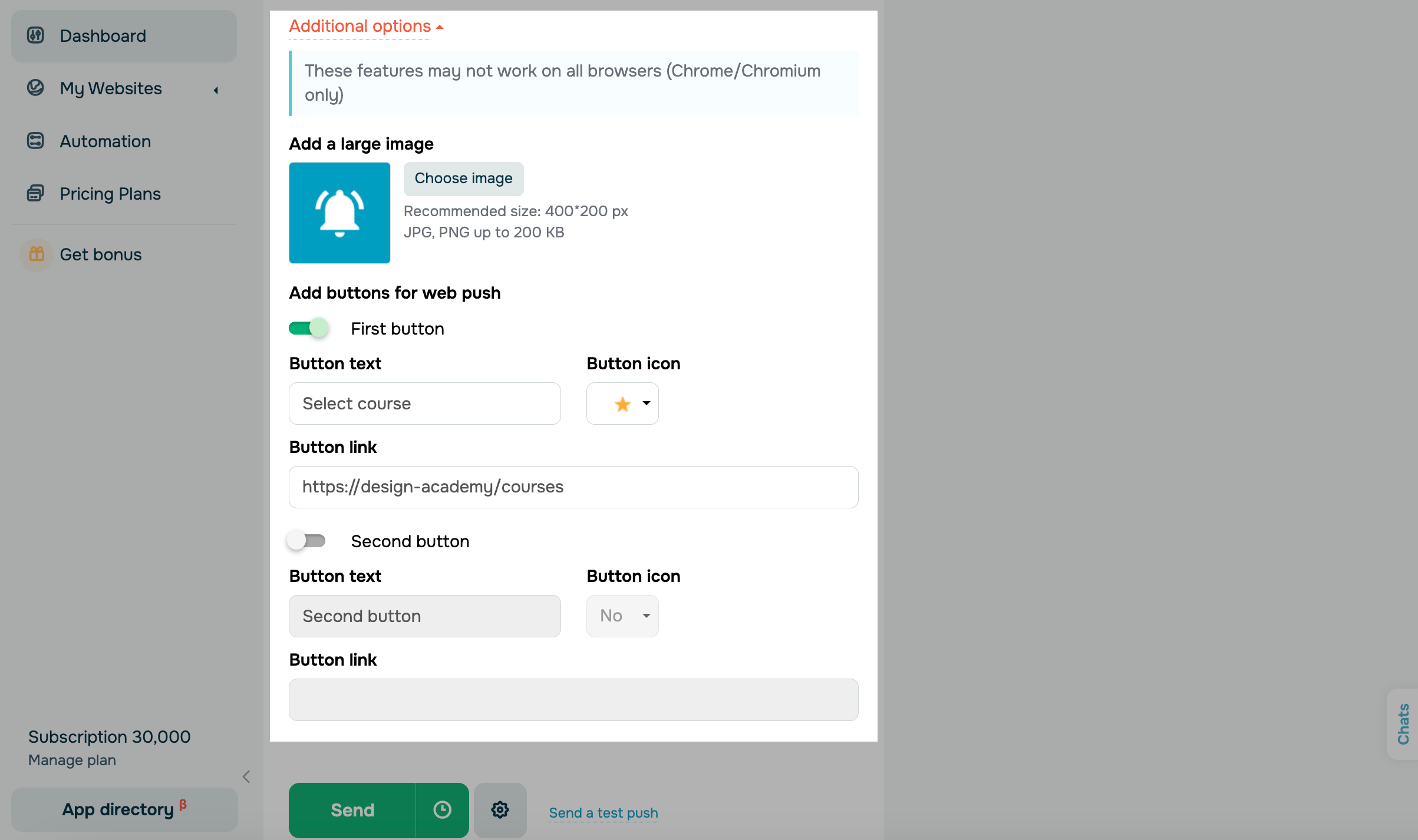Image resolution: width=1418 pixels, height=840 pixels.
Task: Open the second Button icon 'No' dropdown
Action: coord(622,616)
